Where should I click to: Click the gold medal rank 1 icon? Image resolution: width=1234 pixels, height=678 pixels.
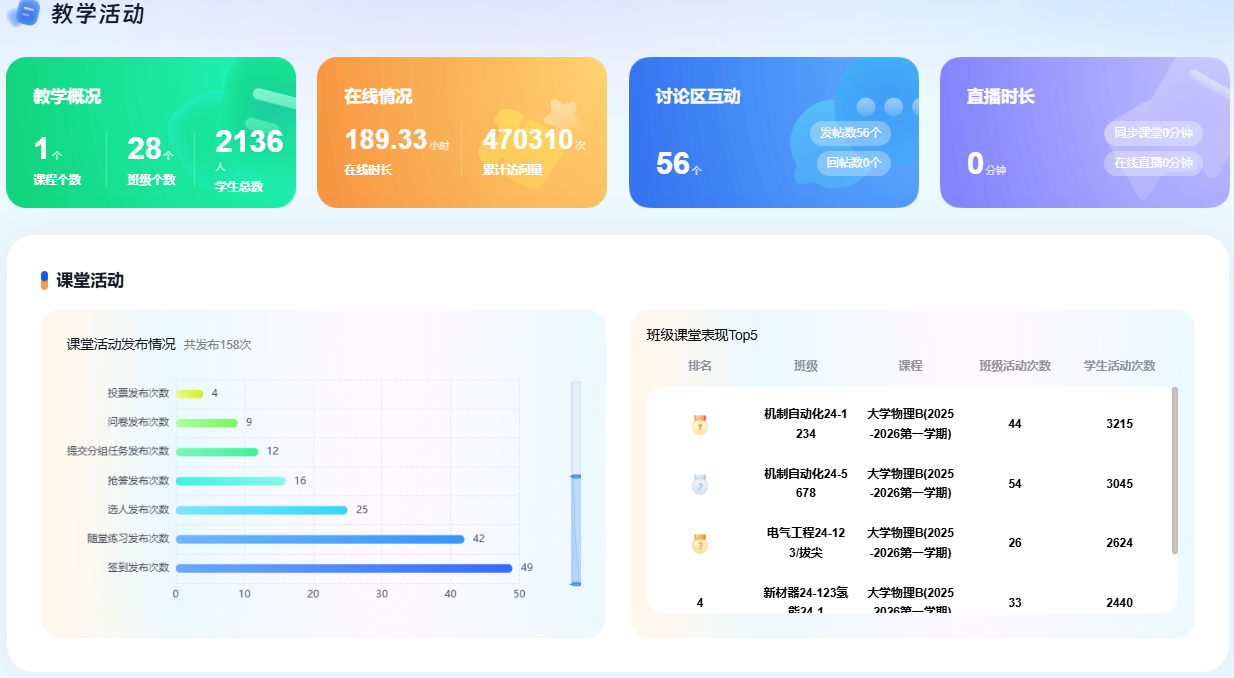[x=700, y=424]
